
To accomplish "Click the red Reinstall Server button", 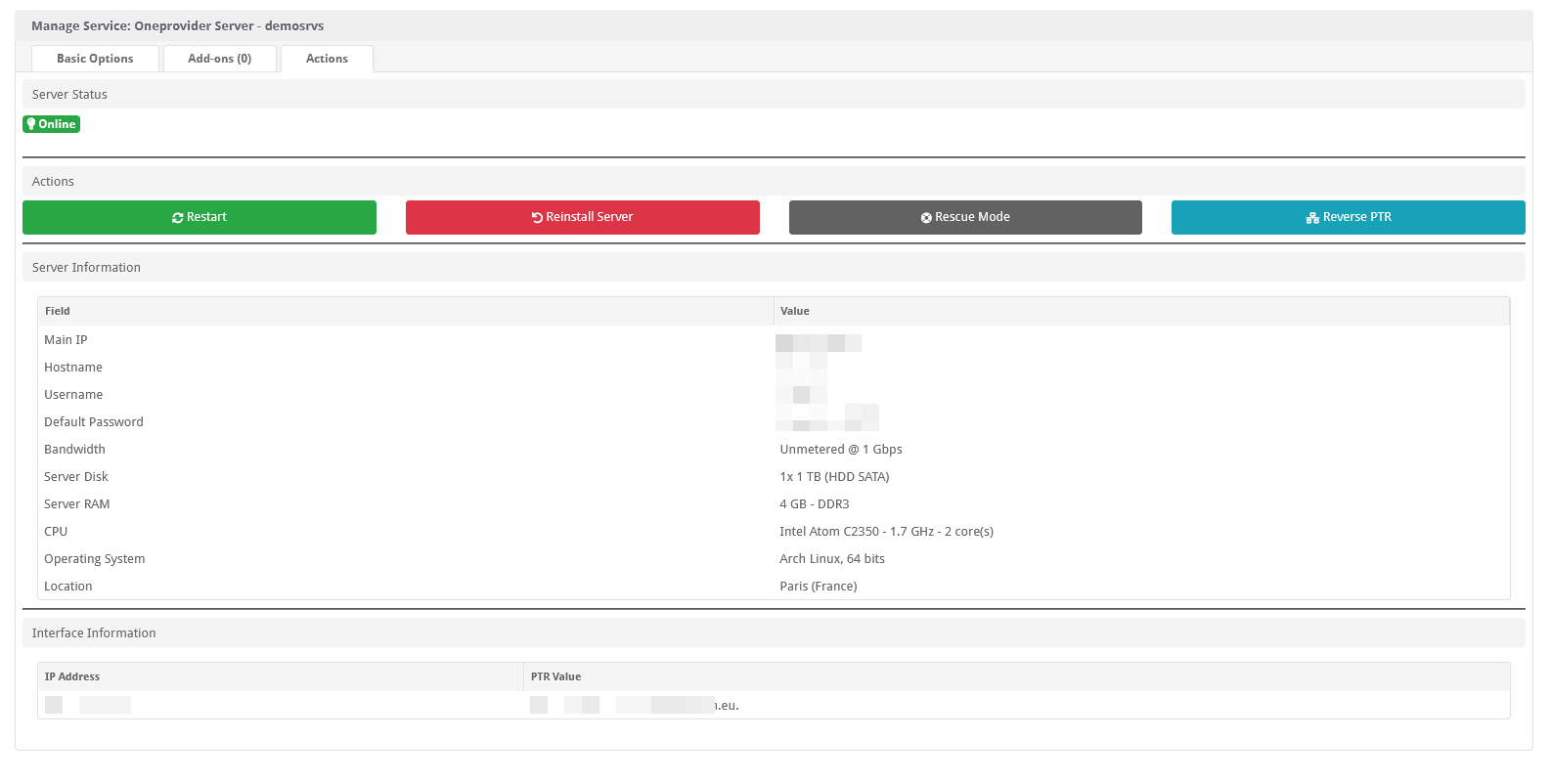I will pos(583,217).
